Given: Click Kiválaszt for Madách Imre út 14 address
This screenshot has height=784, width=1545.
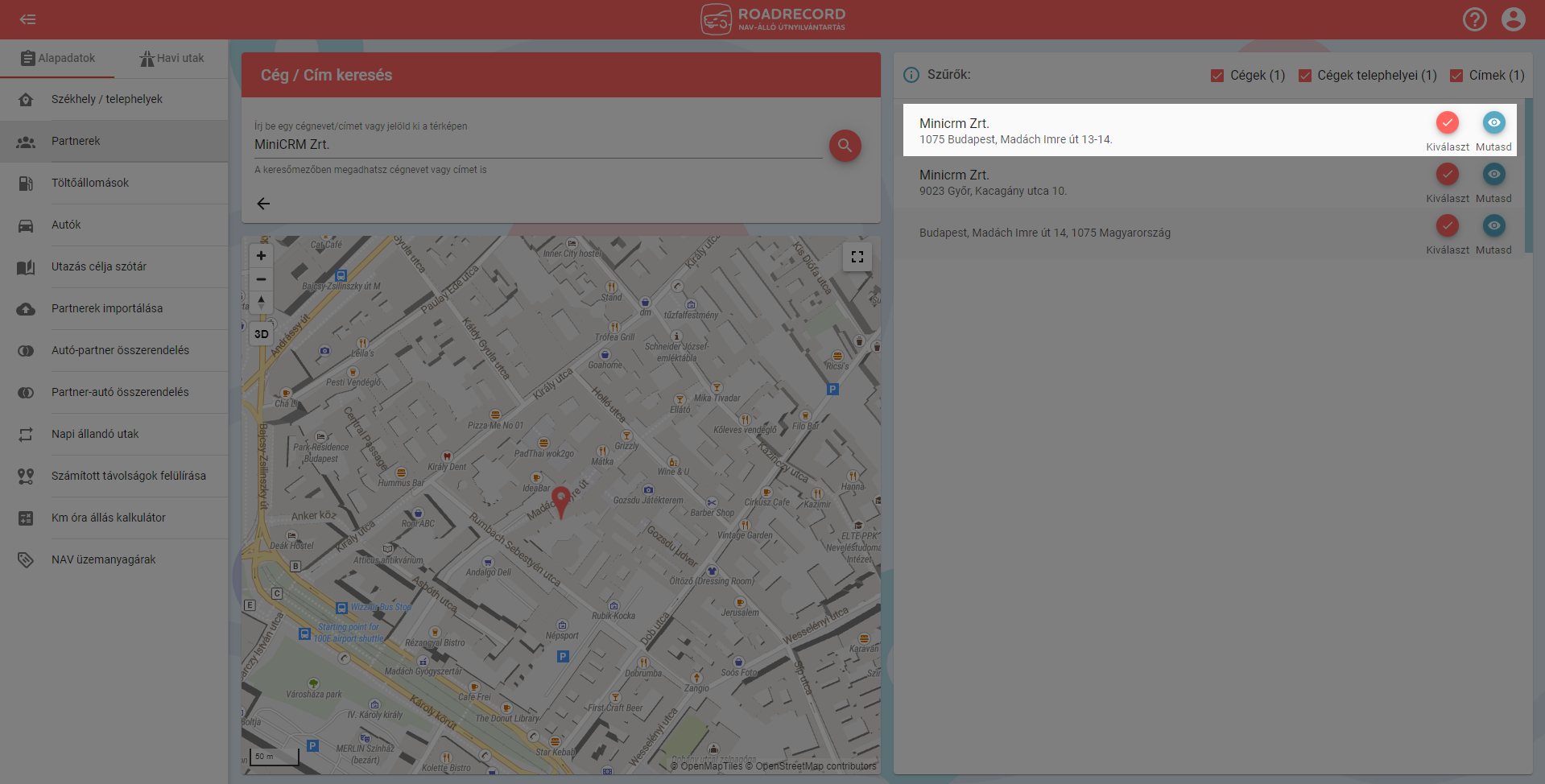Looking at the screenshot, I should (1447, 225).
